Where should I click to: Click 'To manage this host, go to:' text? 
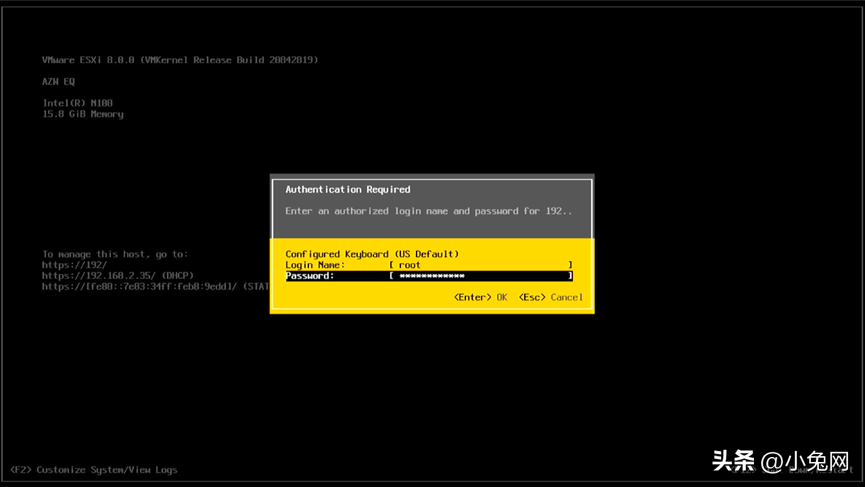(x=115, y=254)
